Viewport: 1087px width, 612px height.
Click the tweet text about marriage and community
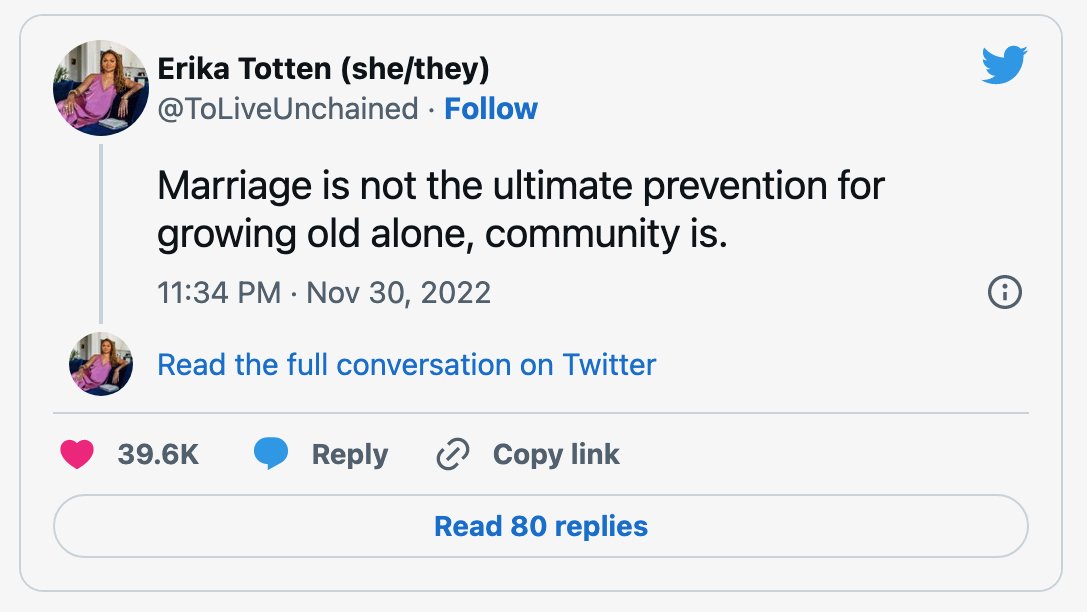pos(521,209)
